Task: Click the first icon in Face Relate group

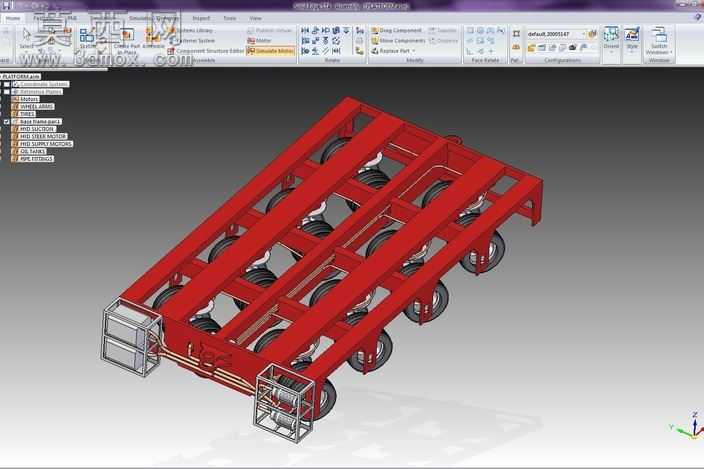Action: [470, 31]
